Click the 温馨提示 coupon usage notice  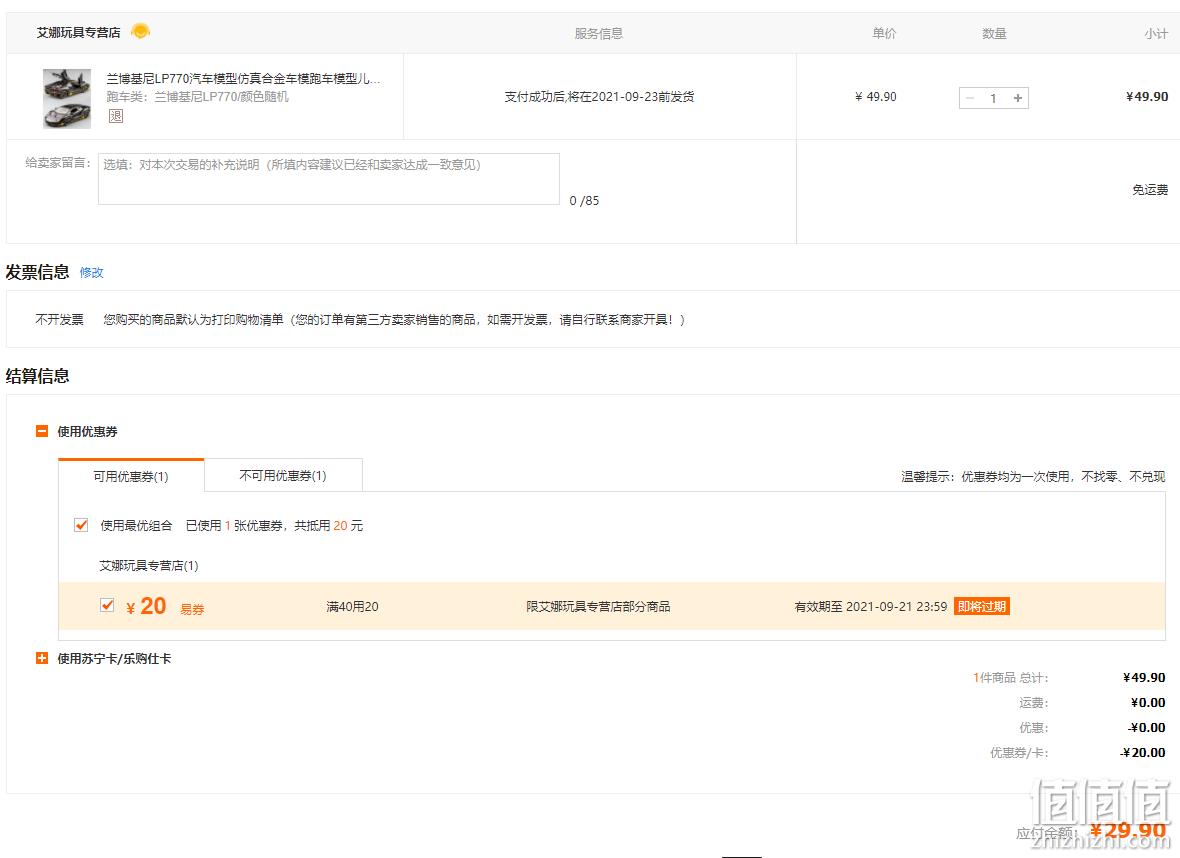(1033, 476)
